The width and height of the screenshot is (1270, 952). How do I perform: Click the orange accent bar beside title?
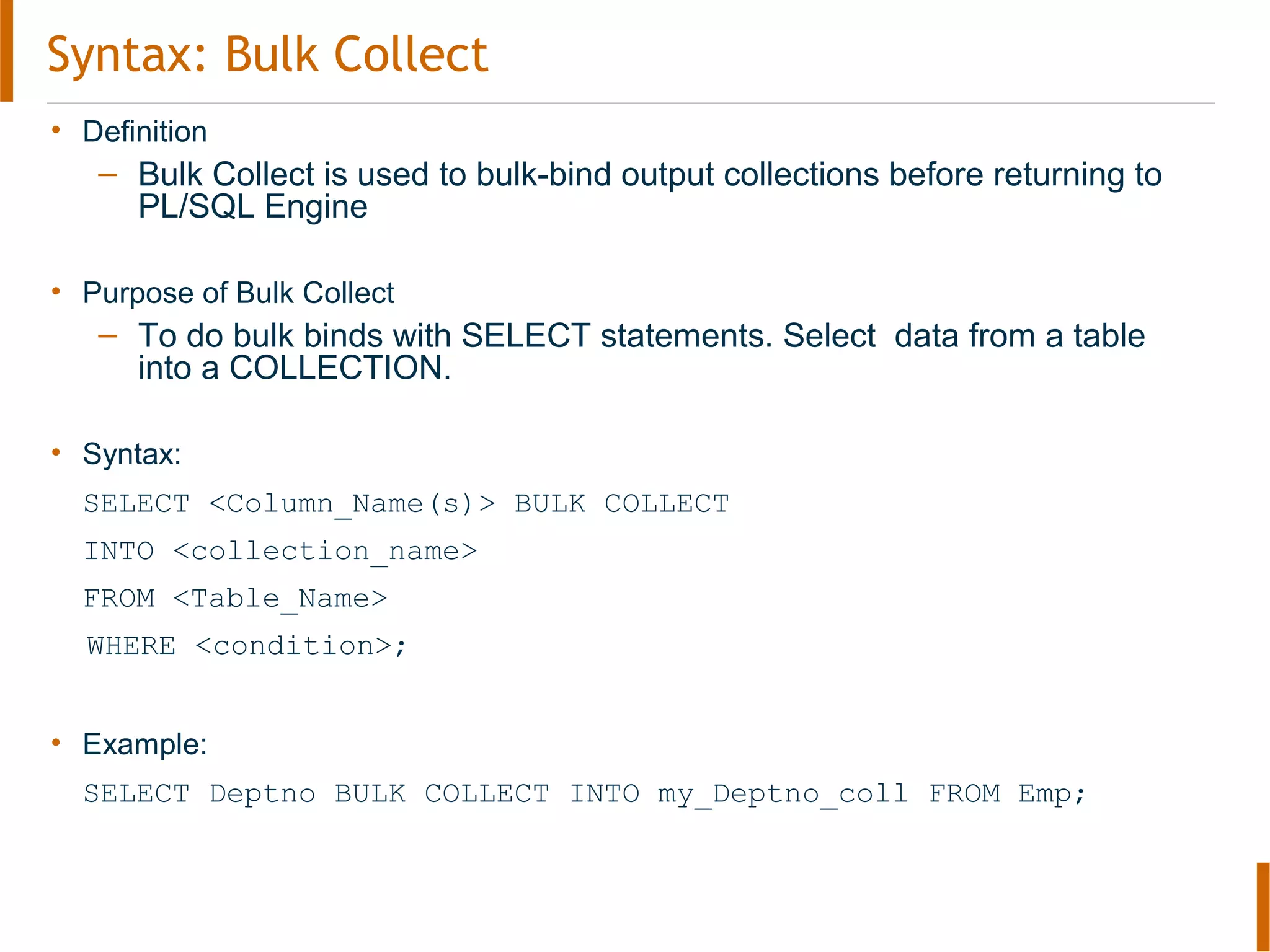[x=6, y=51]
